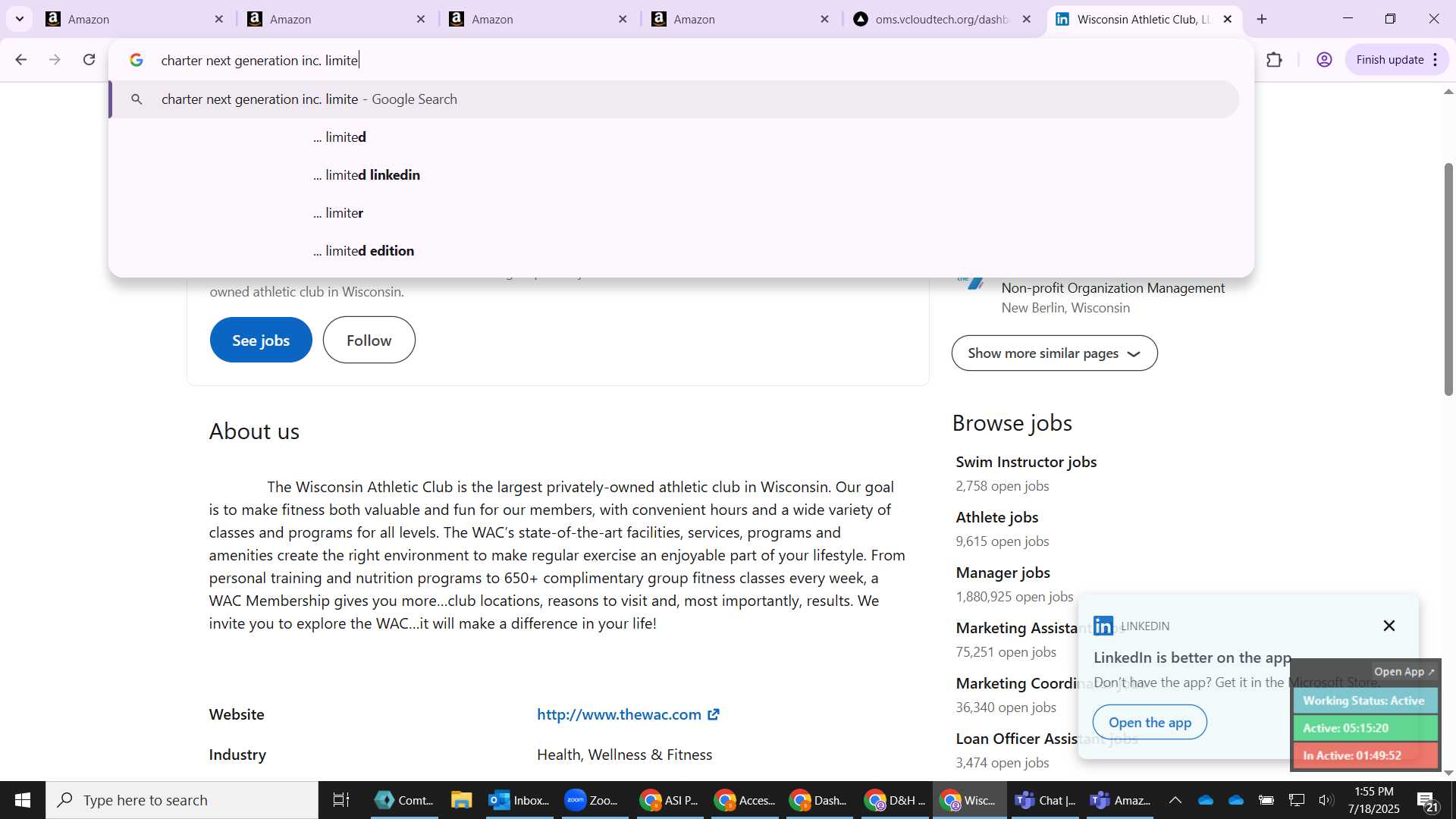Open the tab search dropdown arrow
This screenshot has width=1456, height=819.
20,19
